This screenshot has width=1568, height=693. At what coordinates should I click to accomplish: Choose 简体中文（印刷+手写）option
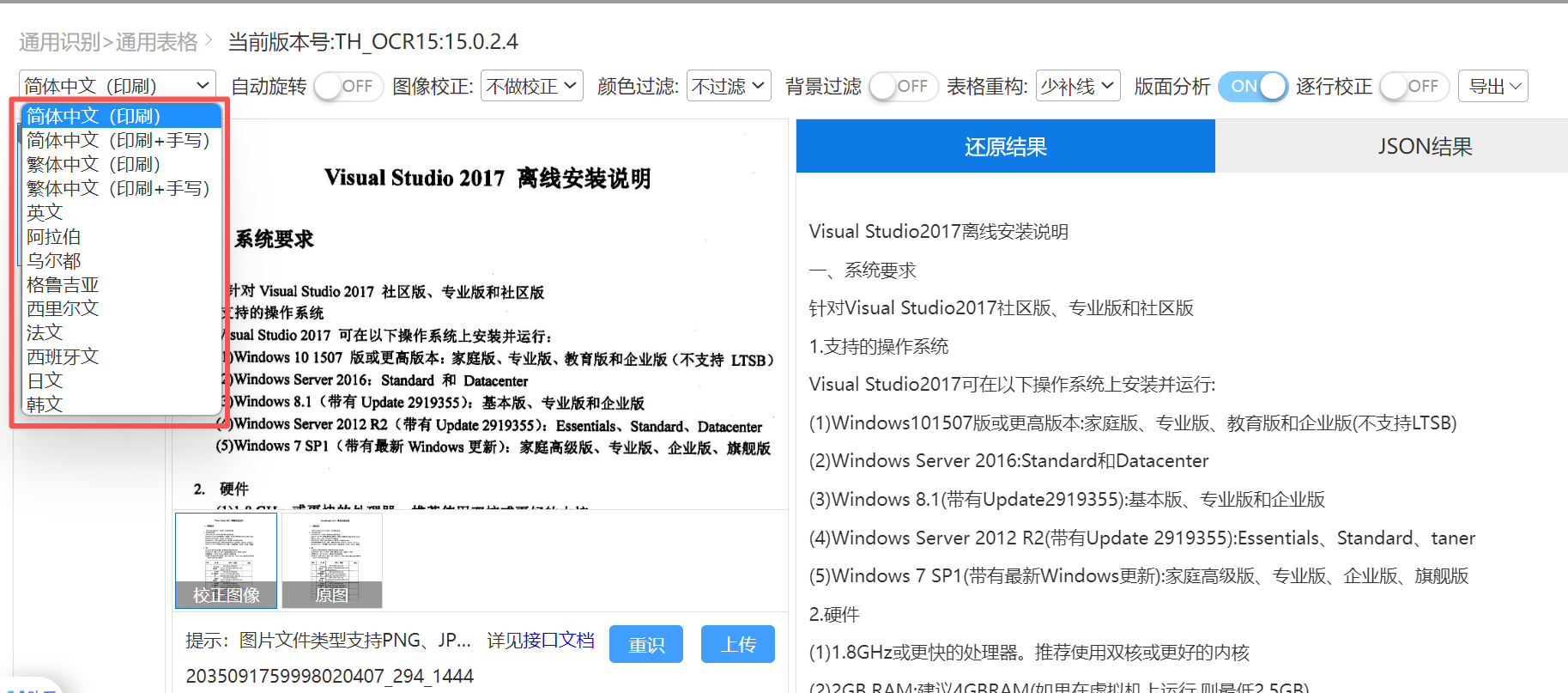point(122,140)
